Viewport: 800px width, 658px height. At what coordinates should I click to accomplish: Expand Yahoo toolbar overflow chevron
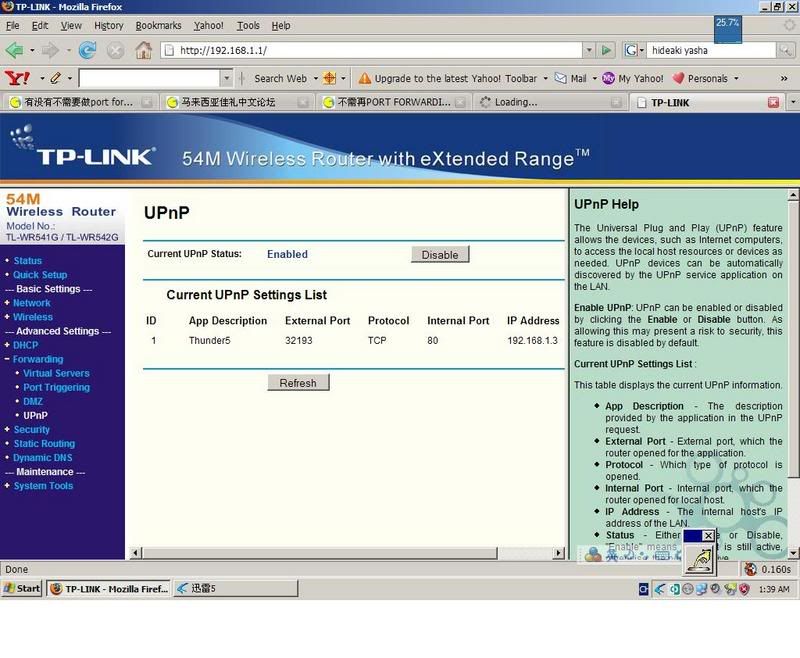784,79
